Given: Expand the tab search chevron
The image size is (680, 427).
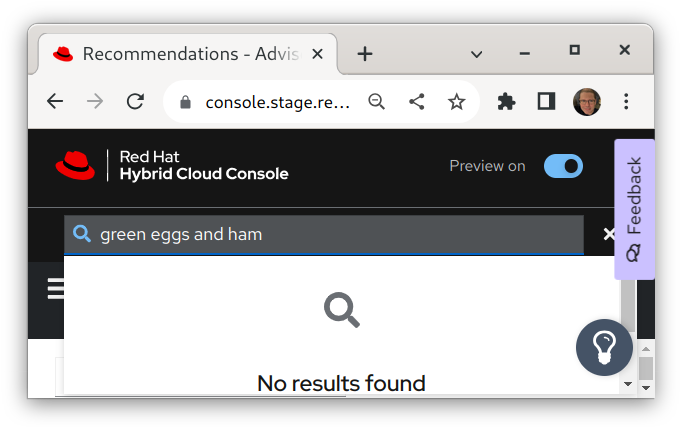Looking at the screenshot, I should 477,54.
